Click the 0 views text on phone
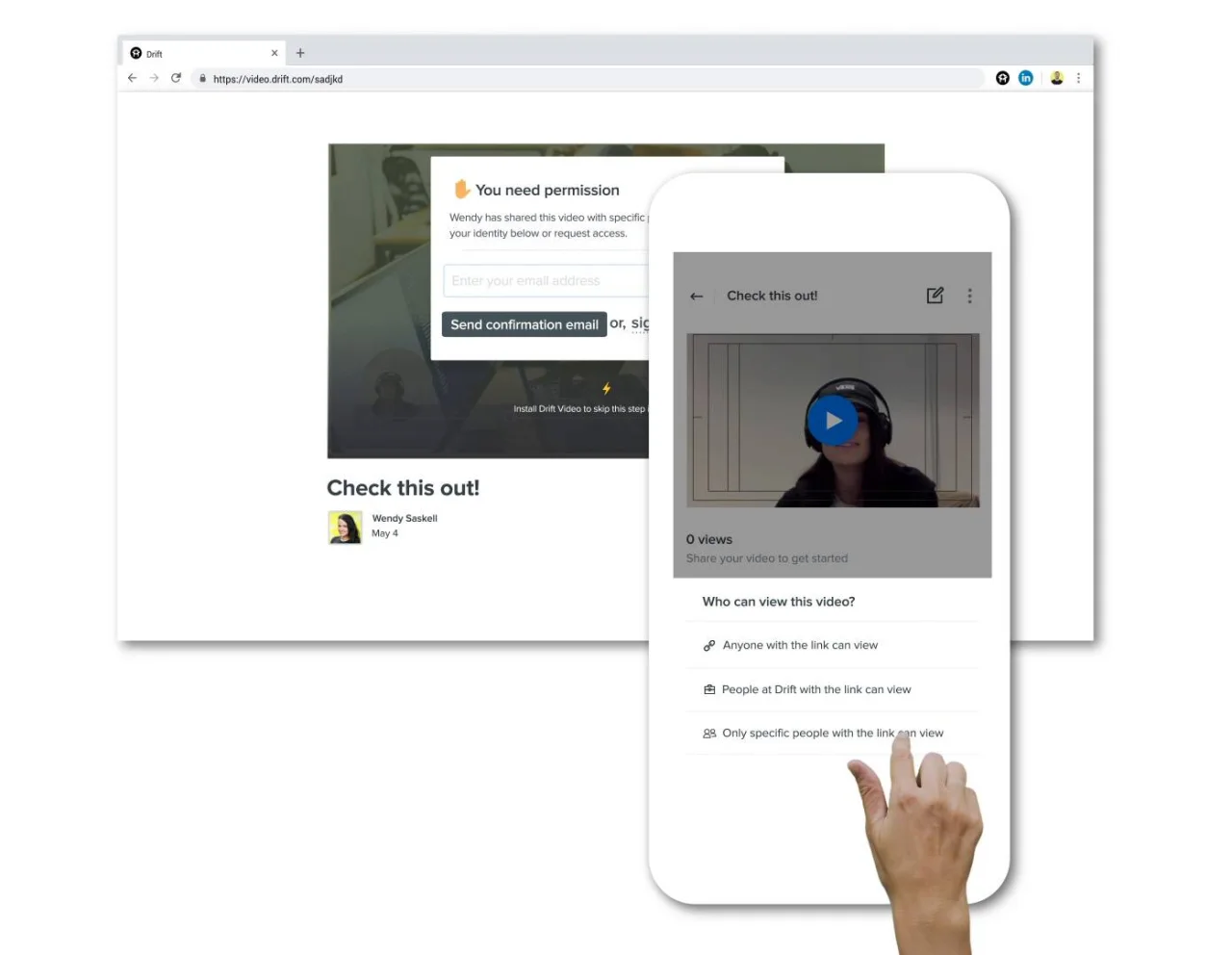 click(x=709, y=539)
